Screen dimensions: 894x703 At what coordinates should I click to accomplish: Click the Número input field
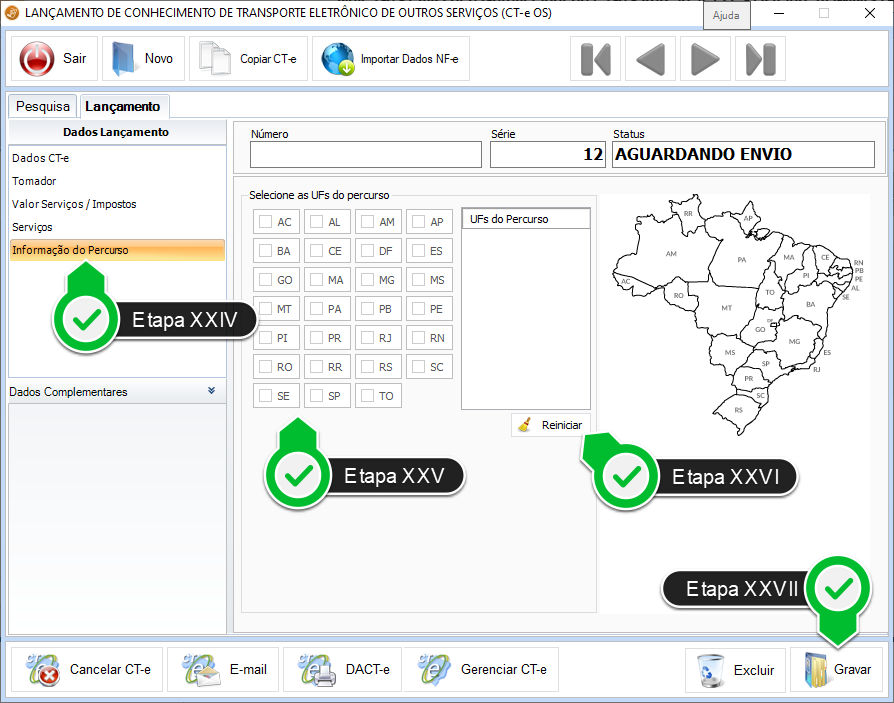click(365, 154)
